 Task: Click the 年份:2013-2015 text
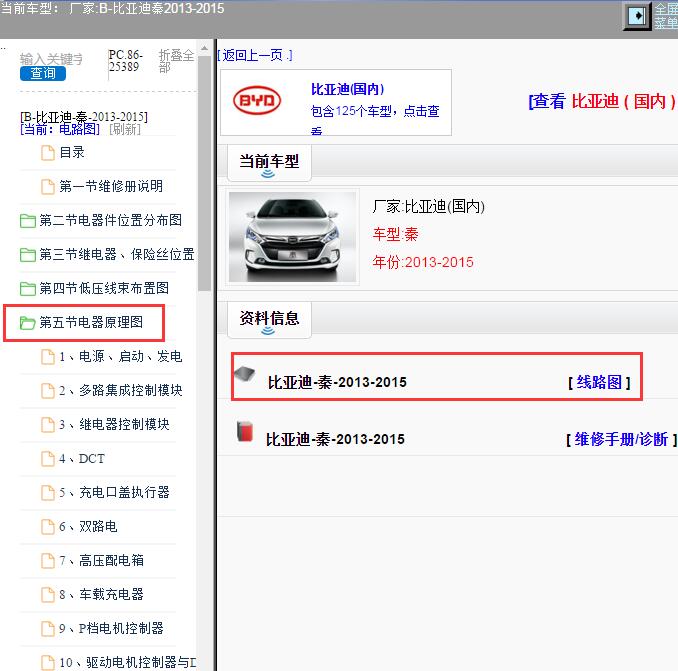pos(423,262)
